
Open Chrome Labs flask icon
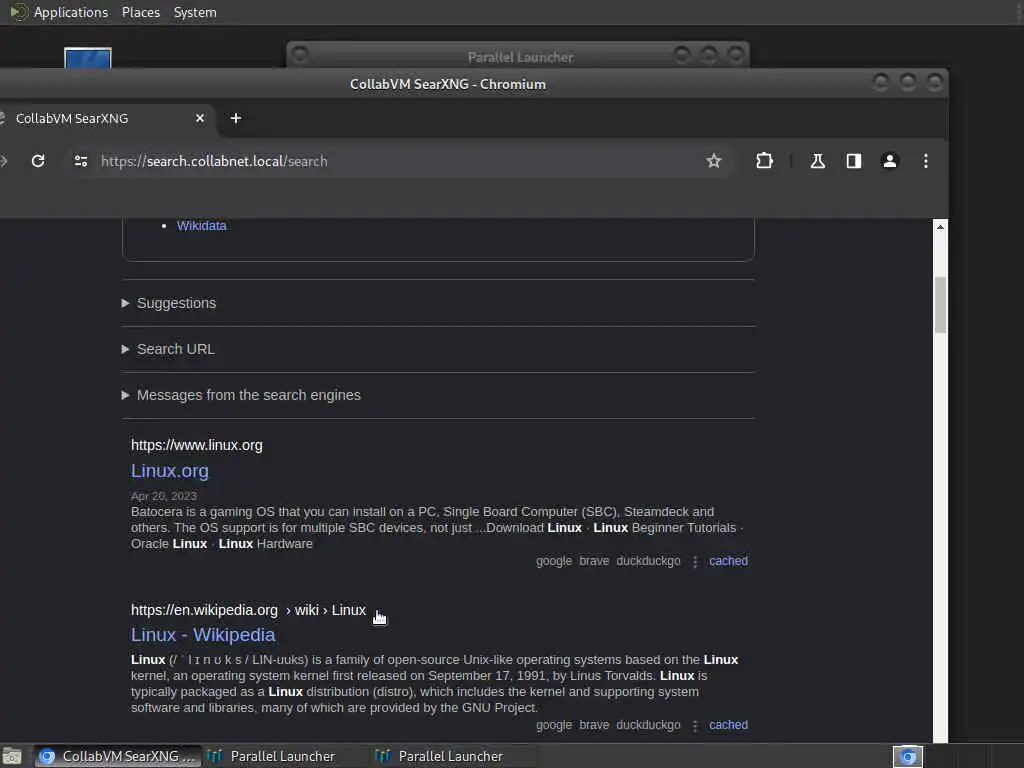817,161
